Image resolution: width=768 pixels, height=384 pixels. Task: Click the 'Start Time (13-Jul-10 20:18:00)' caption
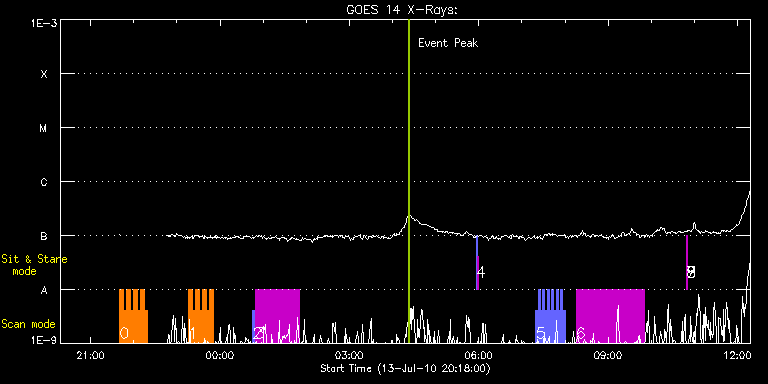tap(405, 368)
